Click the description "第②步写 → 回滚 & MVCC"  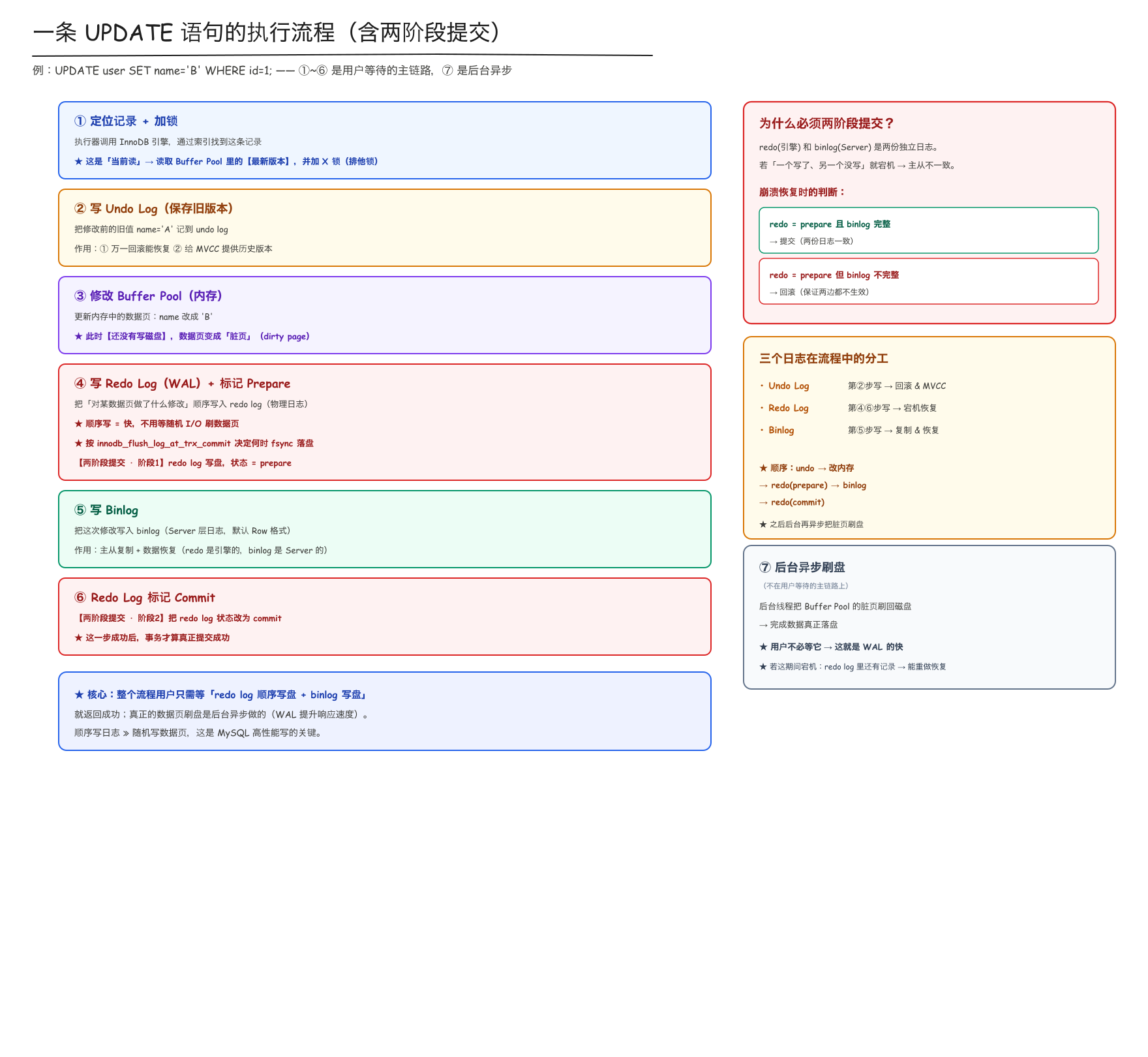pos(897,386)
